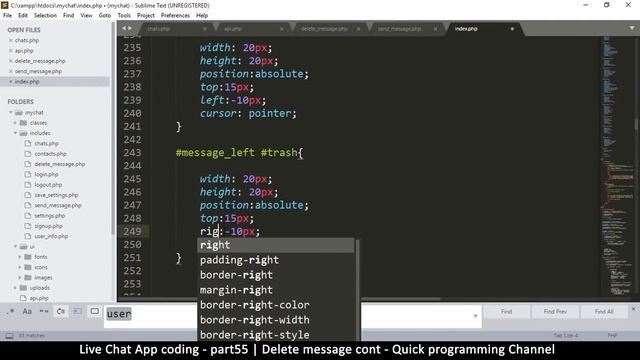The width and height of the screenshot is (640, 360).
Task: Collapse the ui folder
Action: [x=15, y=247]
